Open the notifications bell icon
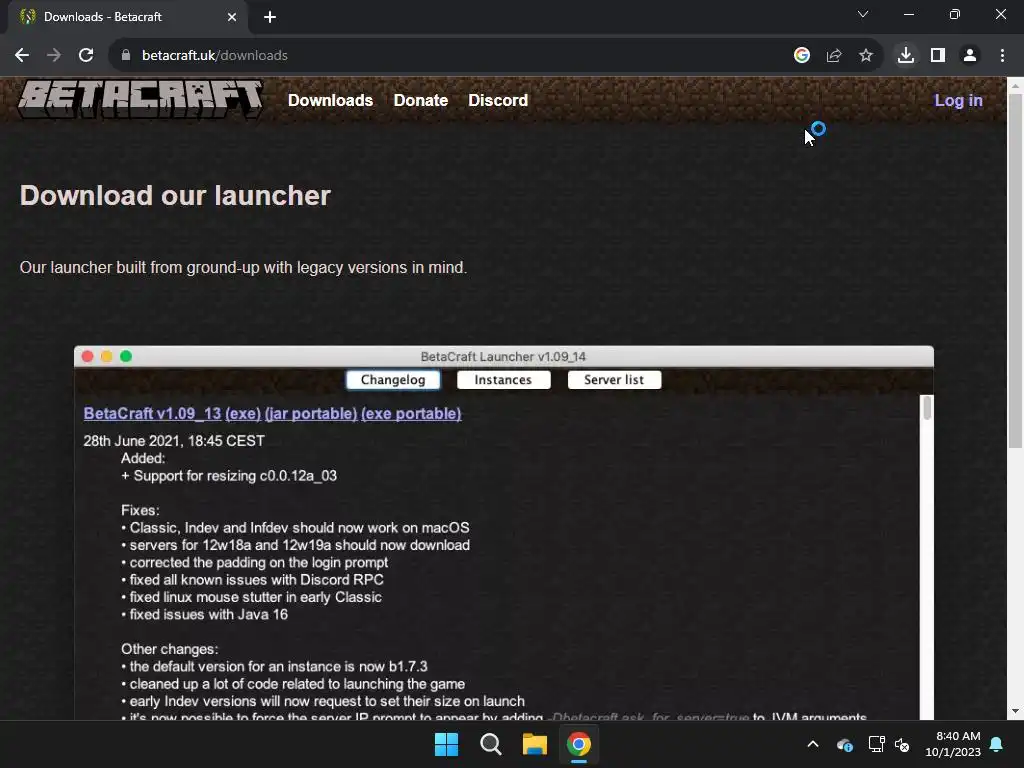Image resolution: width=1024 pixels, height=768 pixels. point(997,744)
